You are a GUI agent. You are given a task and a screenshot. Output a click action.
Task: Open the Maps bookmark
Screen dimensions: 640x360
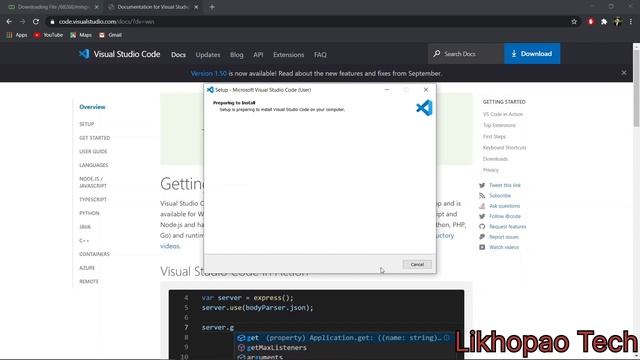point(81,35)
